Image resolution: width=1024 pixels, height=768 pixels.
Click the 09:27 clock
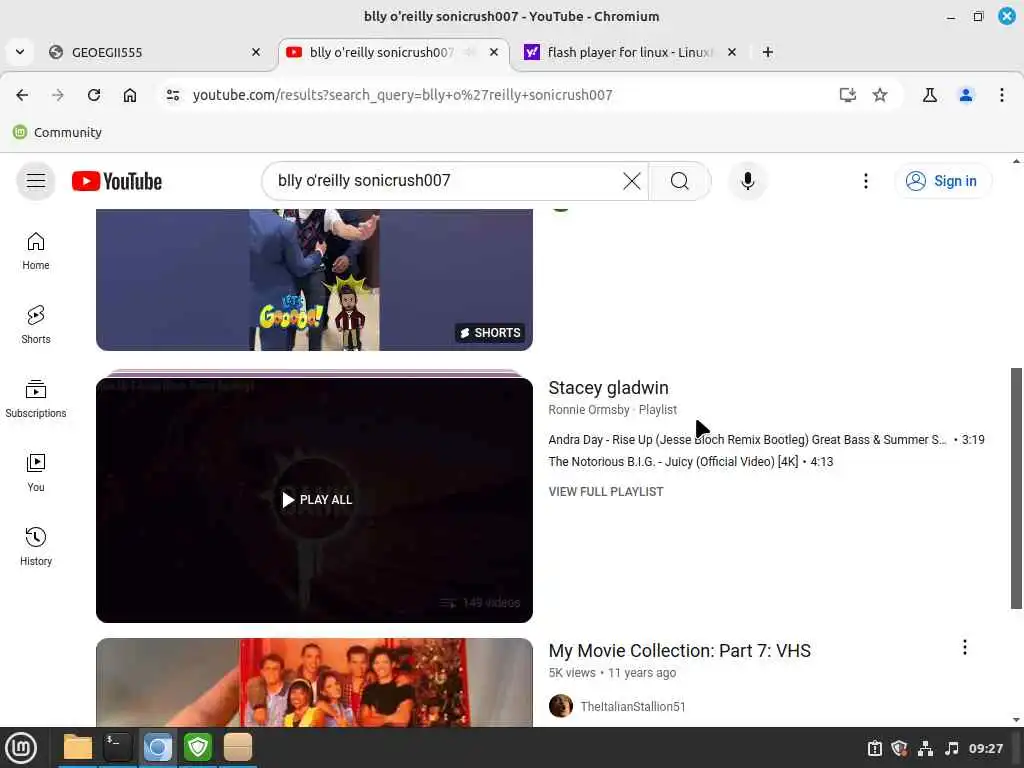click(985, 748)
